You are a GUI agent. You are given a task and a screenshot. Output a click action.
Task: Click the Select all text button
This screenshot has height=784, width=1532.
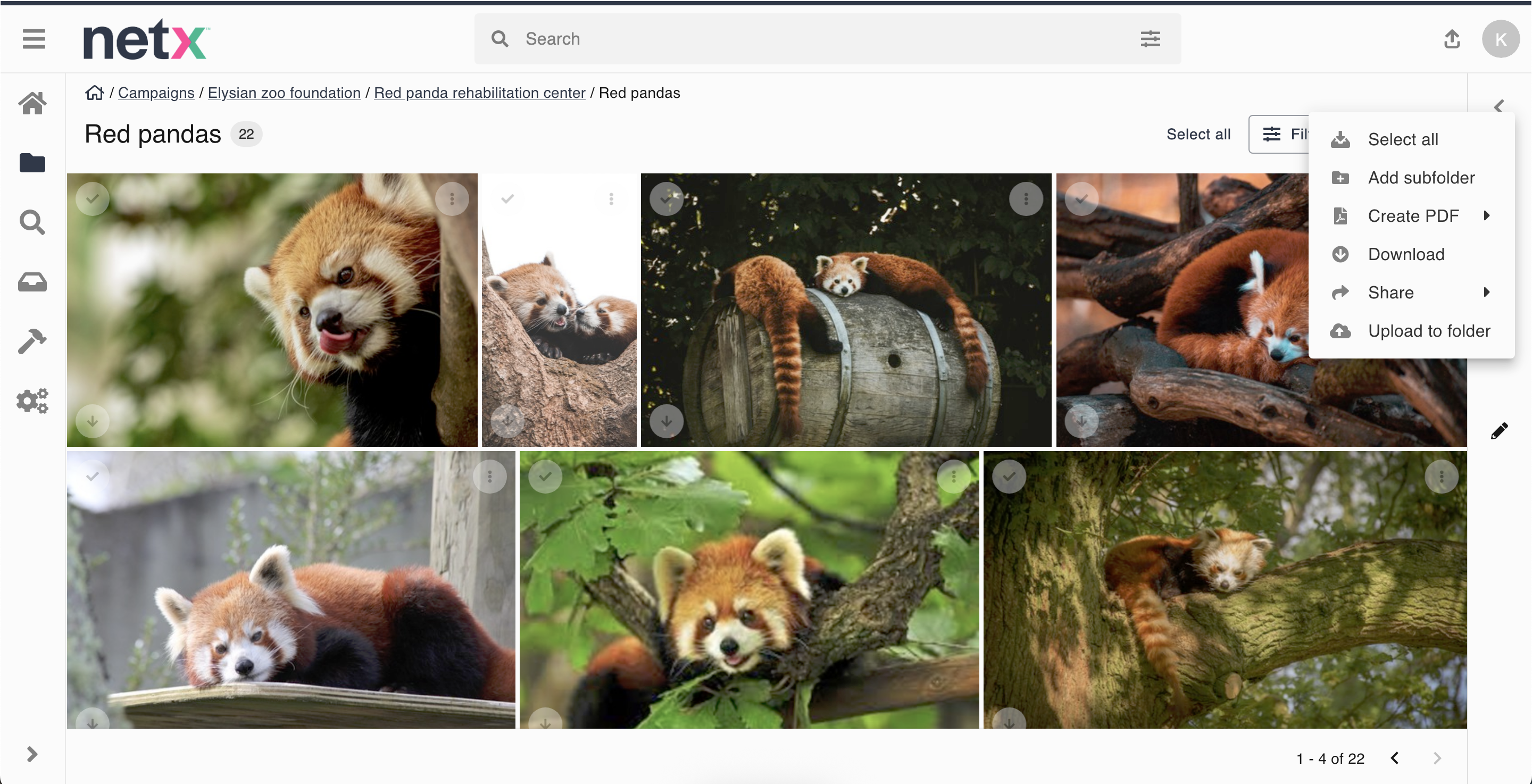(x=1198, y=135)
